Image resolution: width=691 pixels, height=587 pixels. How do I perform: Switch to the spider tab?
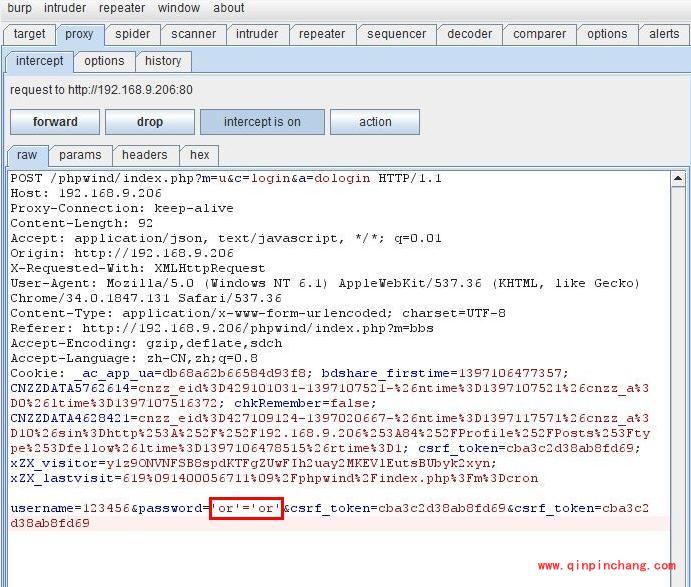(132, 34)
